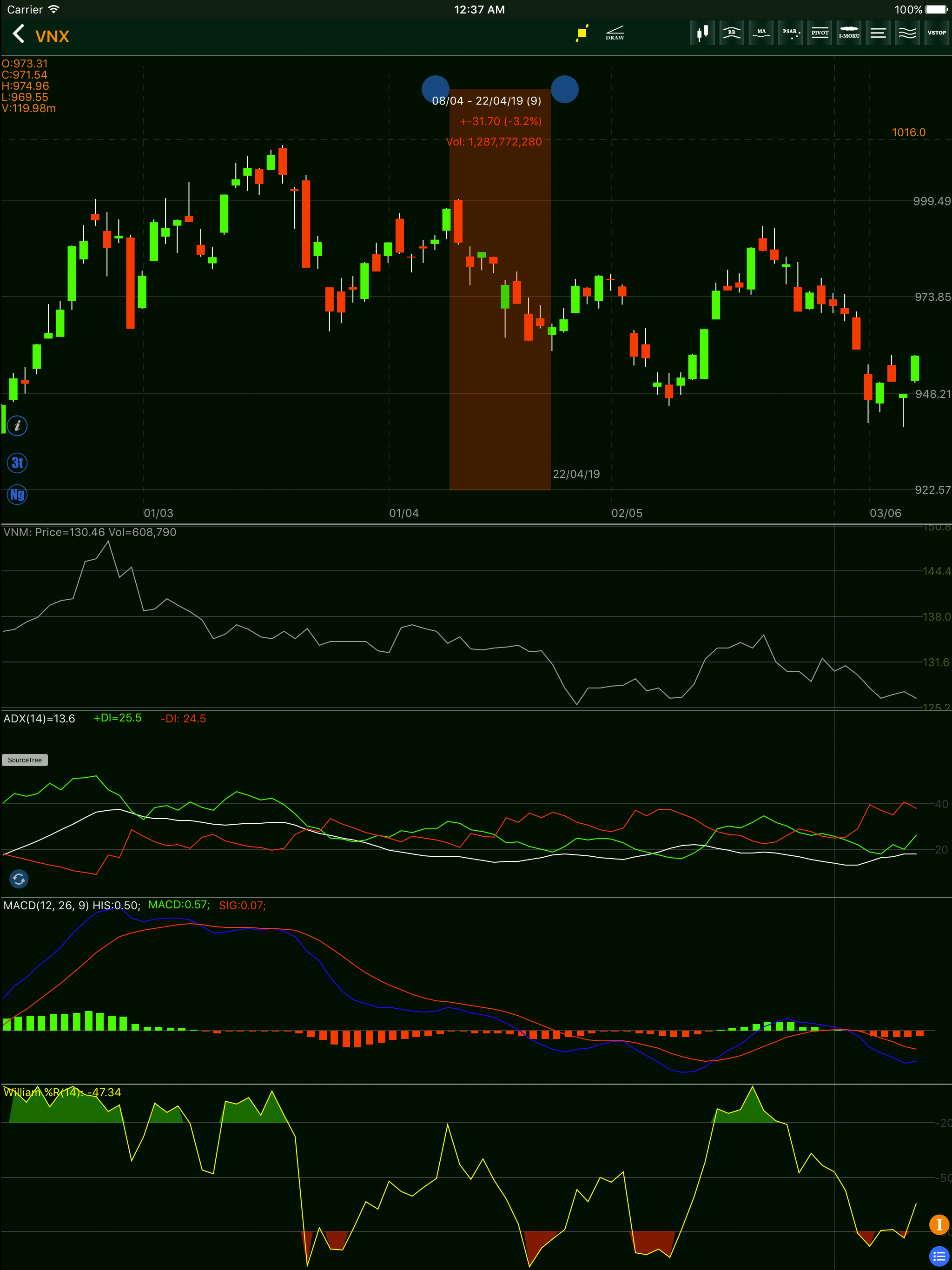The image size is (952, 1270).
Task: Tap the 12:37 AM clock
Action: pyautogui.click(x=479, y=9)
